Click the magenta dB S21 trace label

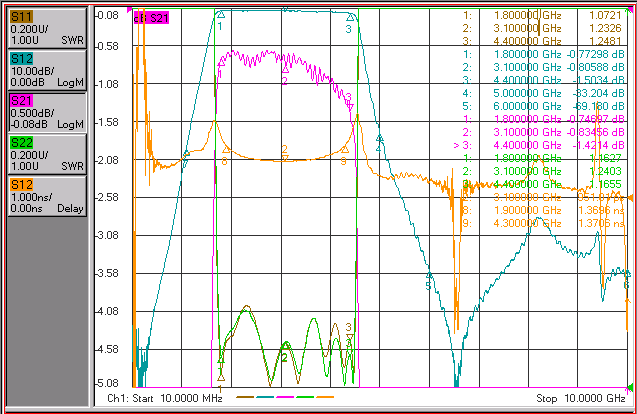tap(151, 18)
